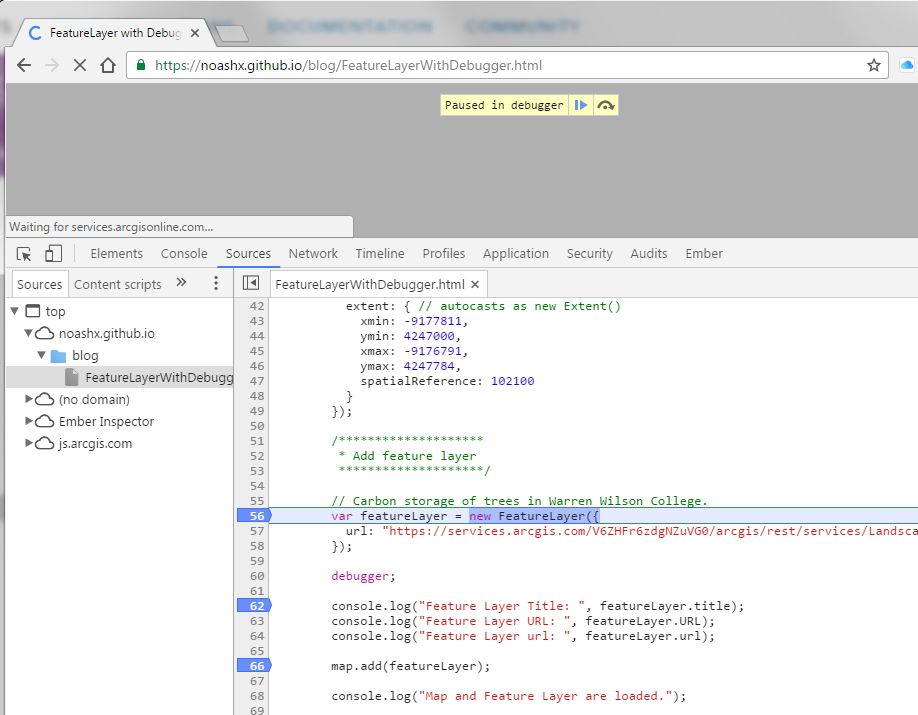Open the Audits panel
The image size is (918, 715).
pos(649,254)
